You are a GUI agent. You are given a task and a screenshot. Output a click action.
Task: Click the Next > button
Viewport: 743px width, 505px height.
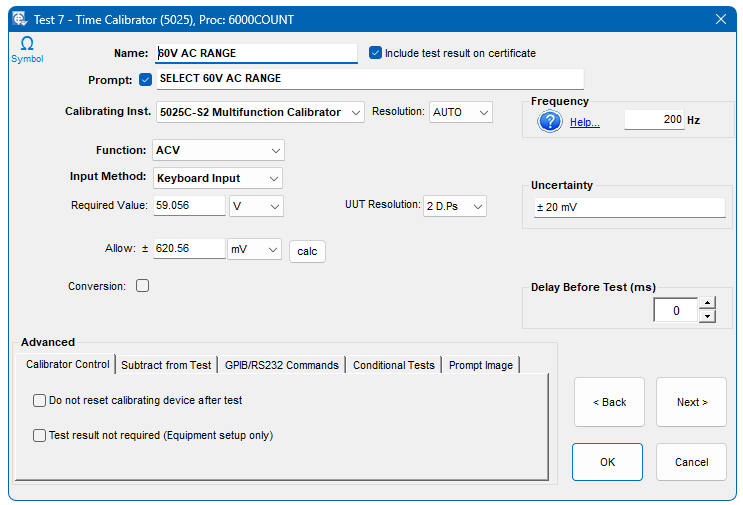[691, 402]
